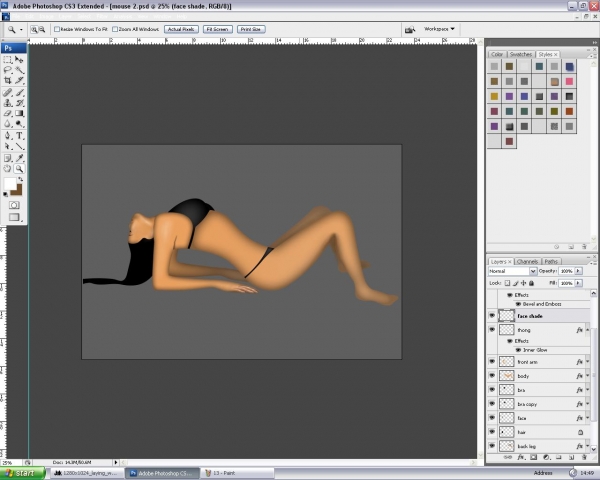Image resolution: width=600 pixels, height=480 pixels.
Task: Click the Delete layer trash icon
Action: tap(584, 457)
